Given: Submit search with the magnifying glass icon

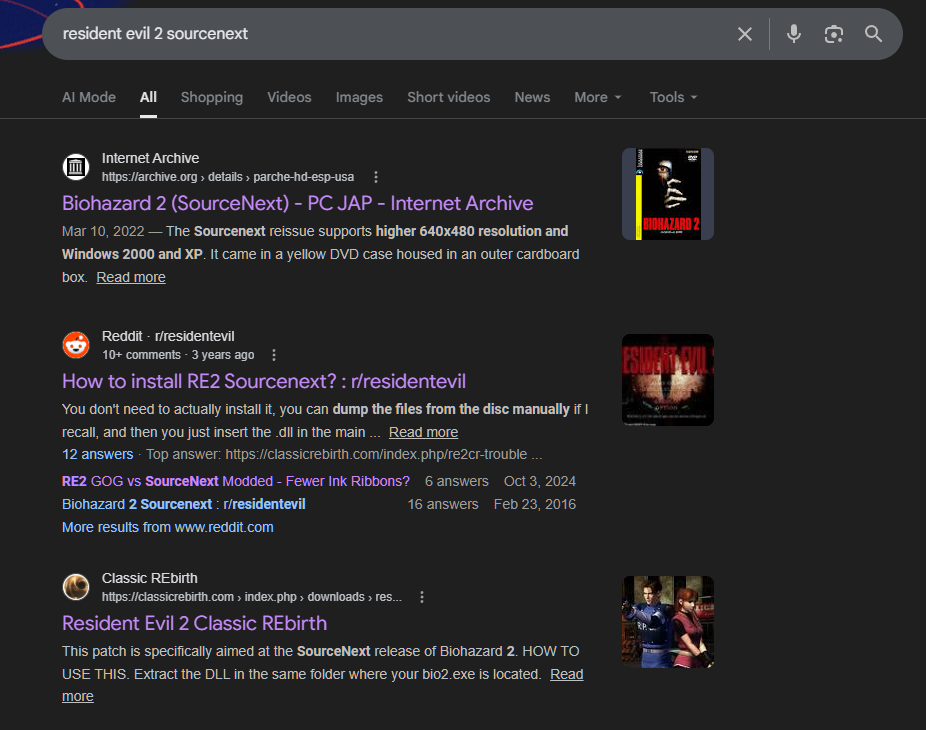Looking at the screenshot, I should (x=873, y=34).
